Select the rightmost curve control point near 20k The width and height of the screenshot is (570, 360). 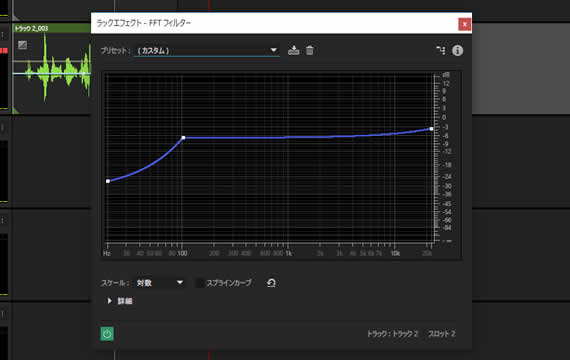(431, 129)
